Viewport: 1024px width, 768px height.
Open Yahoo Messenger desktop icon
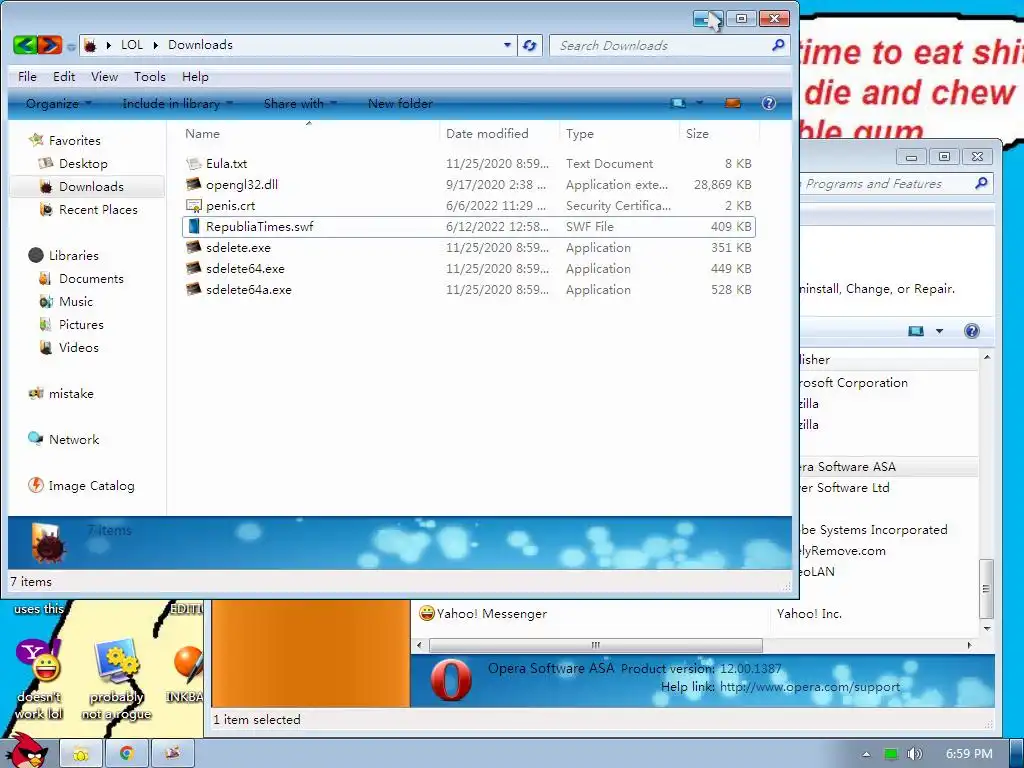click(x=39, y=679)
